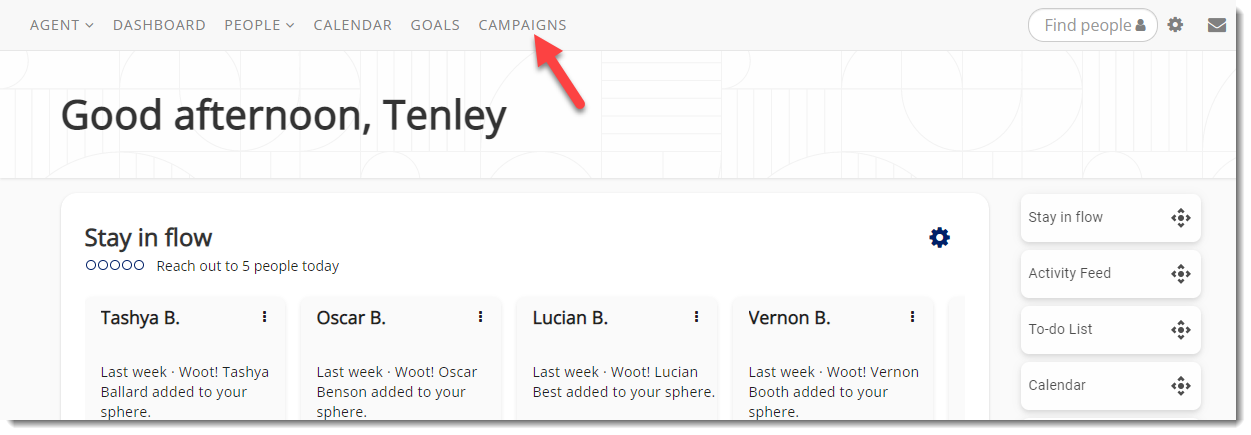Click move handle on Calendar widget item

[x=1180, y=386]
